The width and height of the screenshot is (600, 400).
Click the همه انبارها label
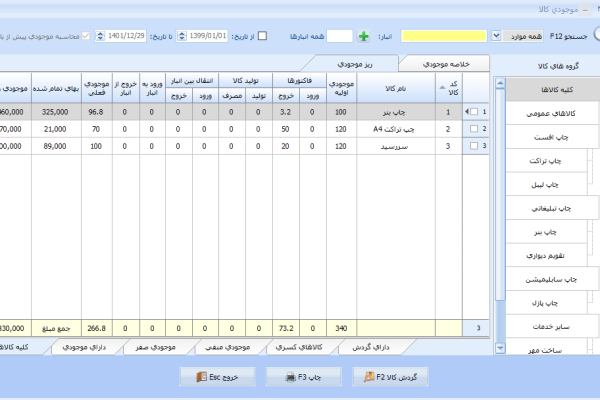[x=307, y=36]
